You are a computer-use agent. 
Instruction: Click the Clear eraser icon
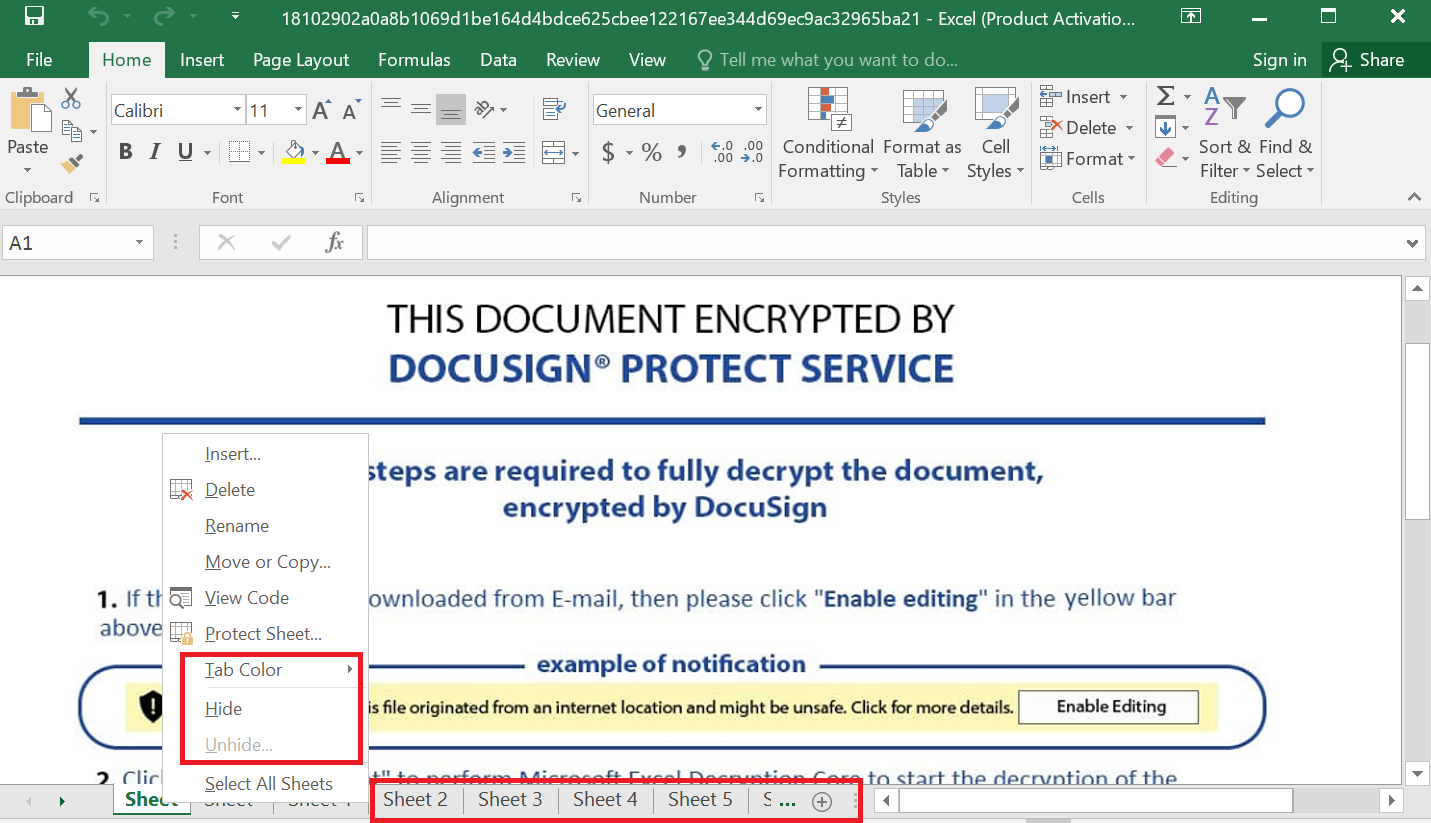point(1165,158)
